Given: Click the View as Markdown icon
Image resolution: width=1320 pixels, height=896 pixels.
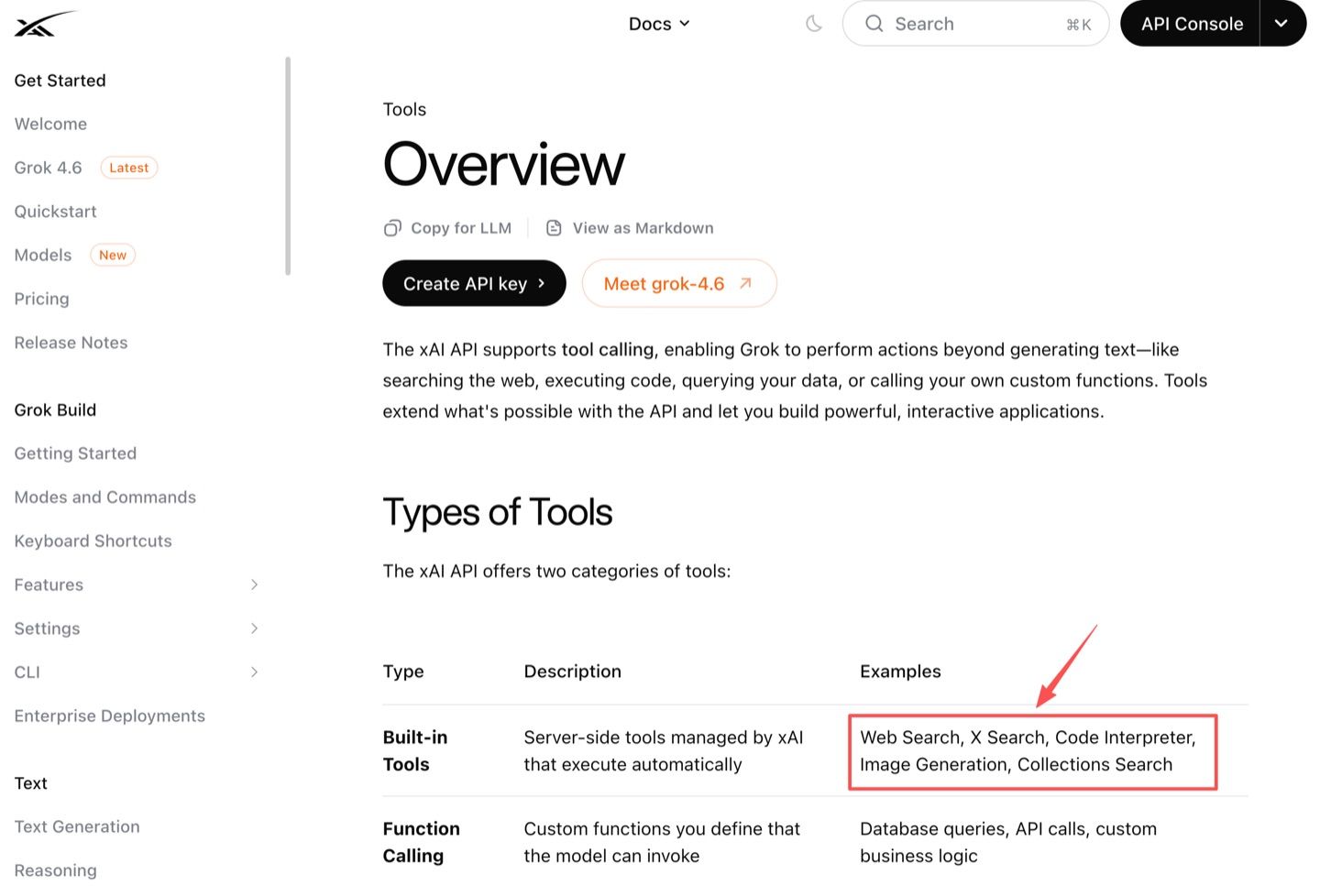Looking at the screenshot, I should tap(554, 228).
